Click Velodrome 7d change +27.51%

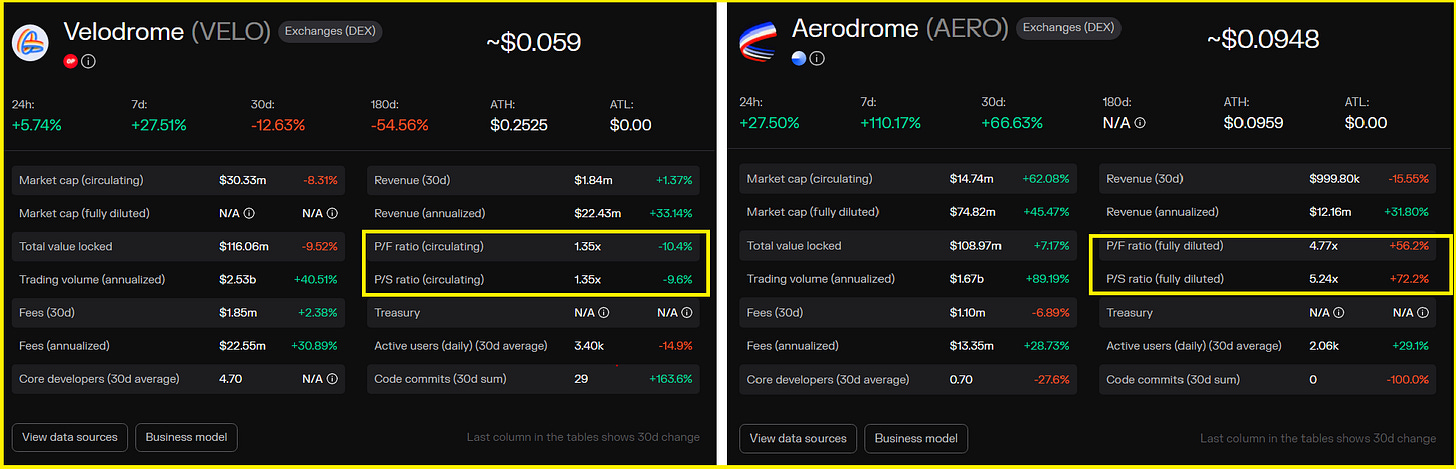(x=159, y=125)
